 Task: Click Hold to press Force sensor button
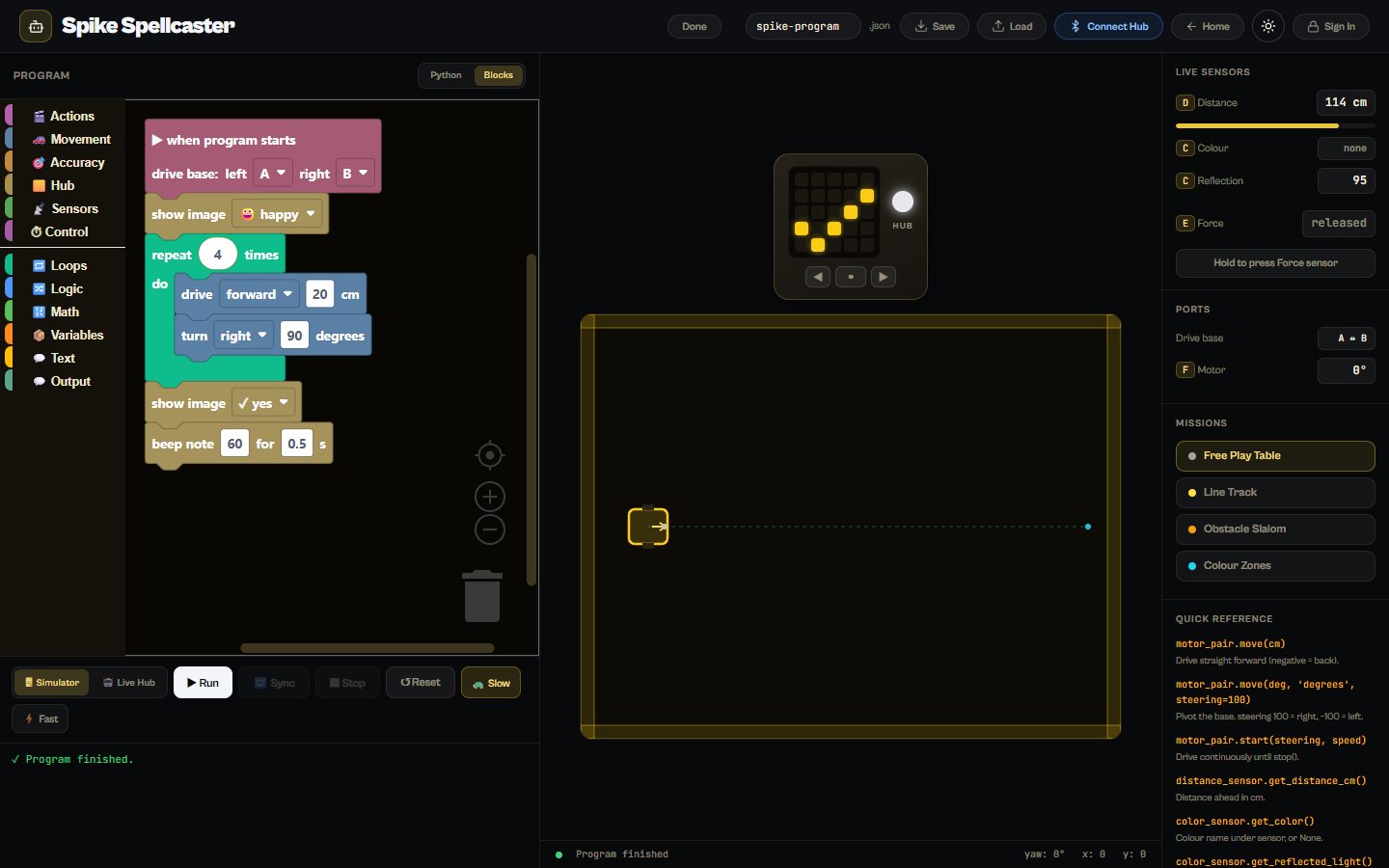[1275, 262]
